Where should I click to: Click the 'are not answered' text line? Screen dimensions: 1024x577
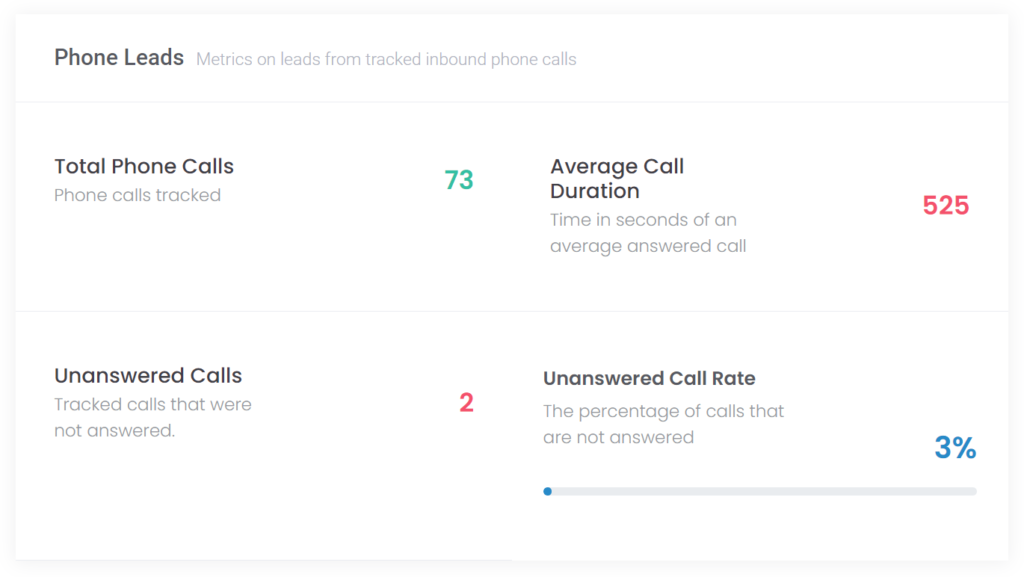pyautogui.click(x=618, y=437)
